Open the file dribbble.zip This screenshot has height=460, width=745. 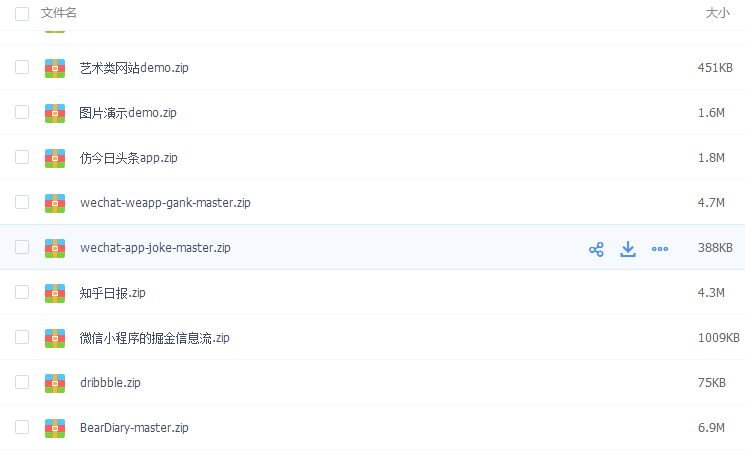110,383
